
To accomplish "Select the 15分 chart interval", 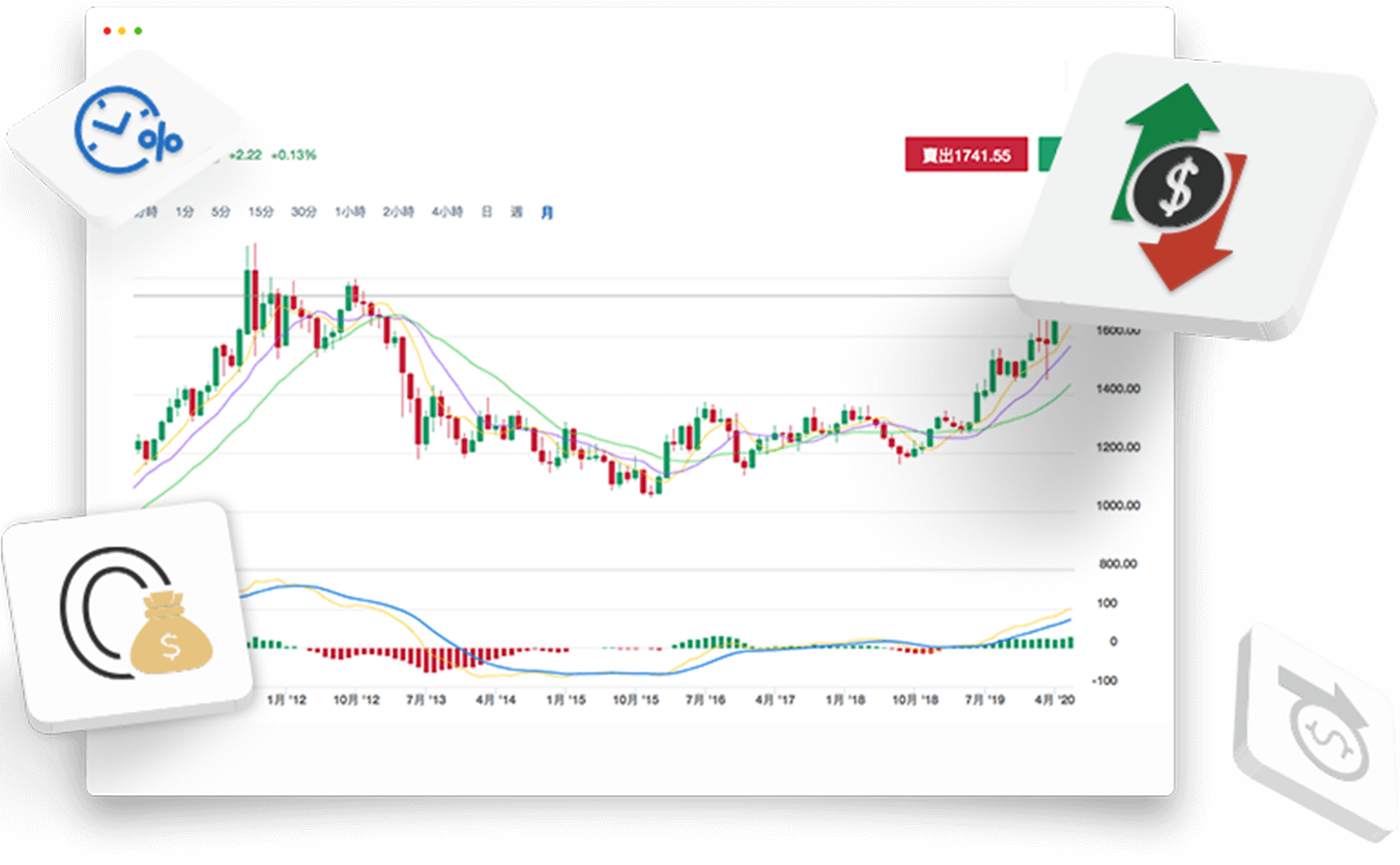I will pyautogui.click(x=261, y=213).
